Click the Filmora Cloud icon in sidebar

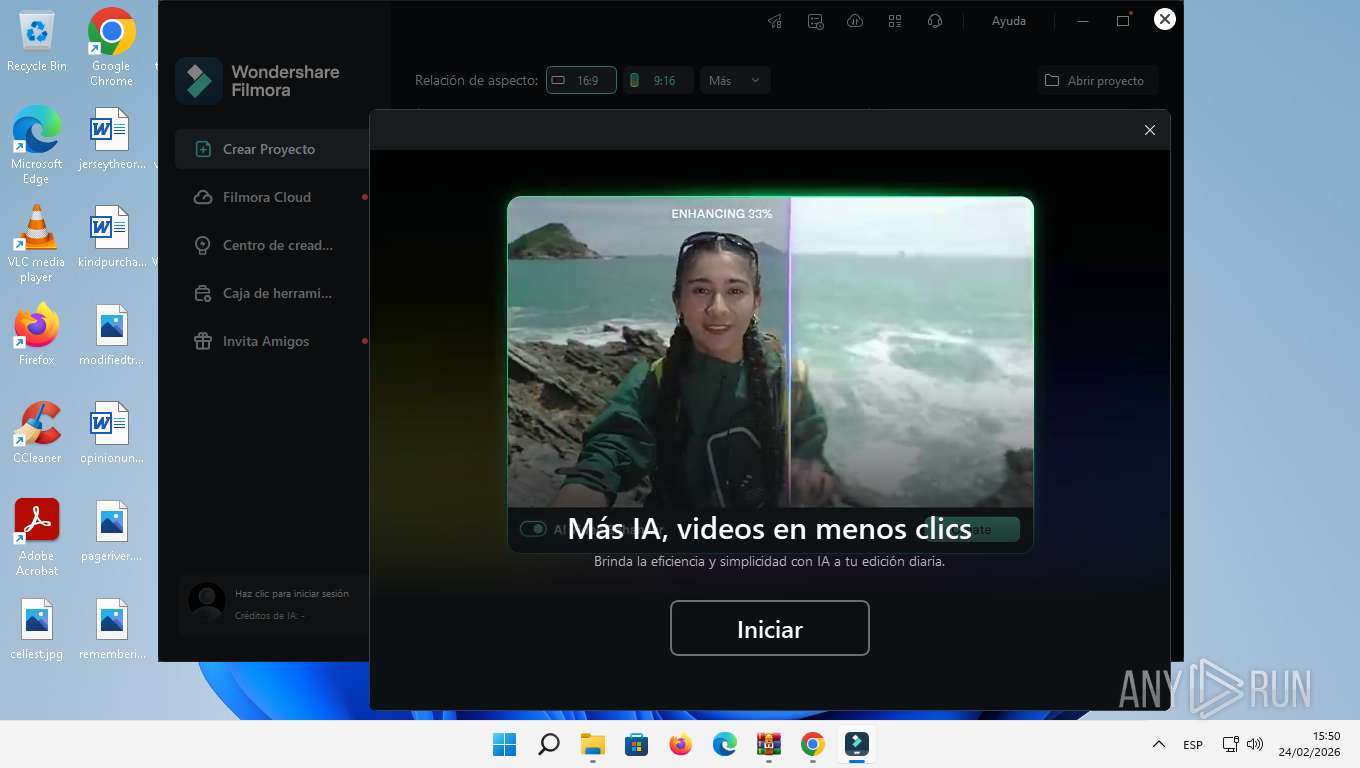(x=203, y=197)
